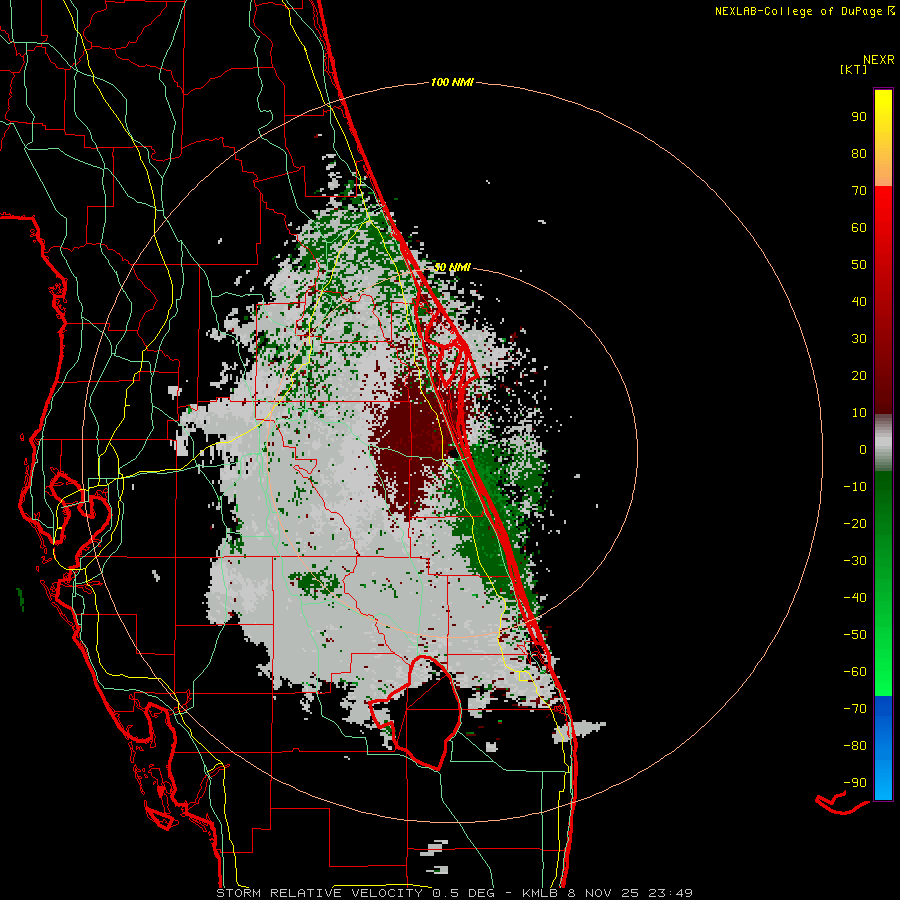Screen dimensions: 900x900
Task: Click the 70 value on velocity scale
Action: coord(859,191)
